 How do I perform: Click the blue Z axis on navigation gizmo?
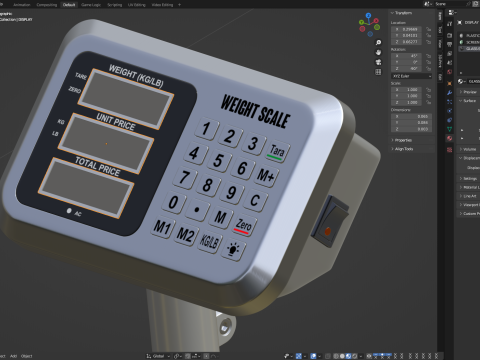(368, 15)
